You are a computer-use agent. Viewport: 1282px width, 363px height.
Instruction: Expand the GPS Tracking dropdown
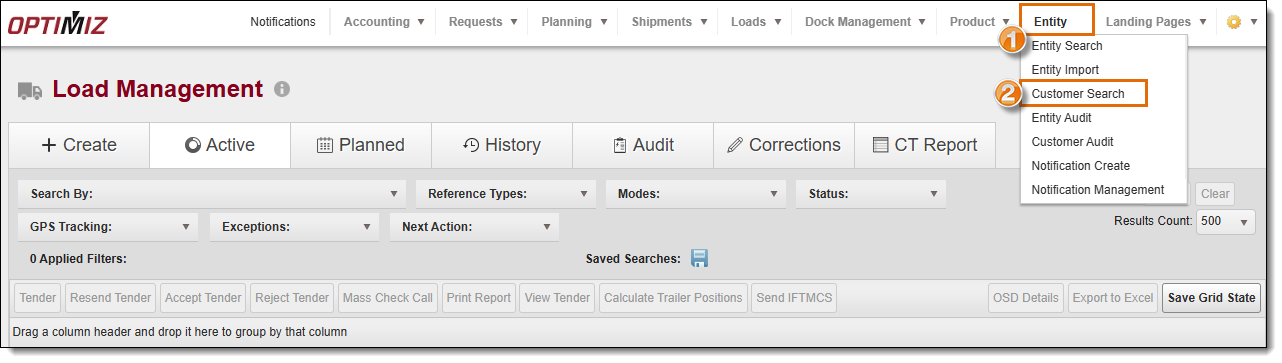(109, 227)
